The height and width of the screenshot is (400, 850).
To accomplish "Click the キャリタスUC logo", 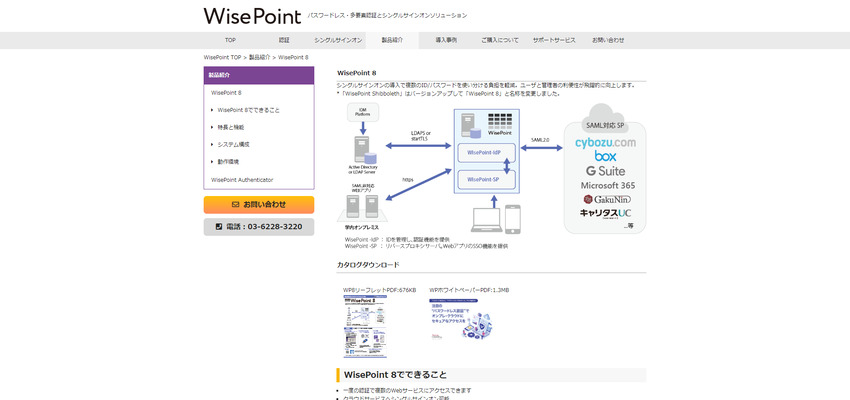I will click(x=606, y=213).
